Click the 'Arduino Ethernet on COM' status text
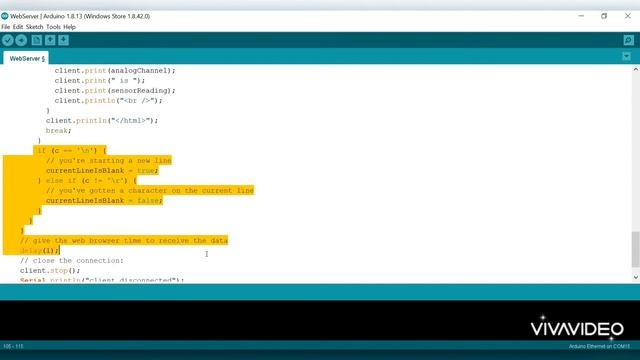This screenshot has width=640, height=360. 599,346
